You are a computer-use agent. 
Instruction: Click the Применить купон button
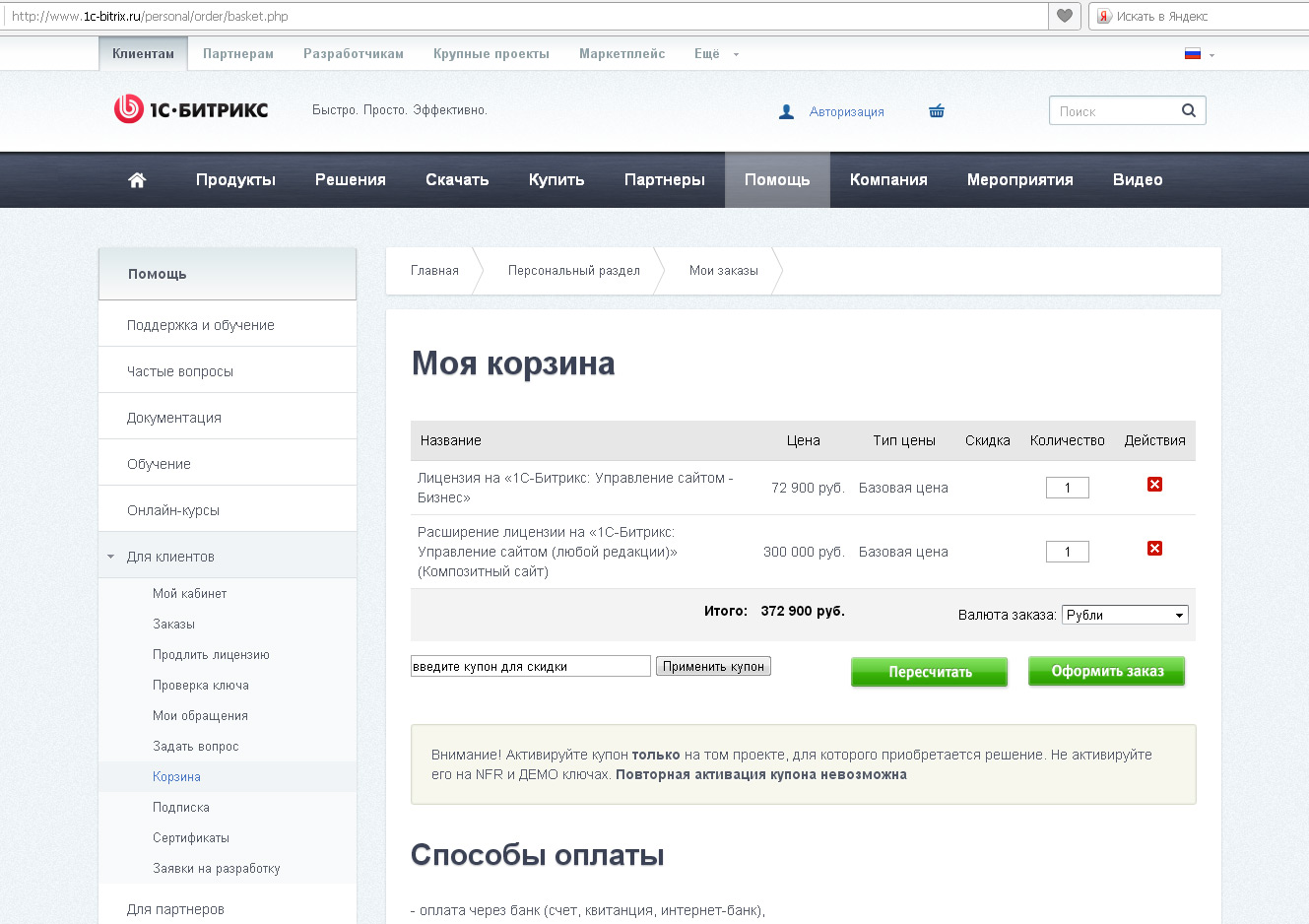click(713, 666)
